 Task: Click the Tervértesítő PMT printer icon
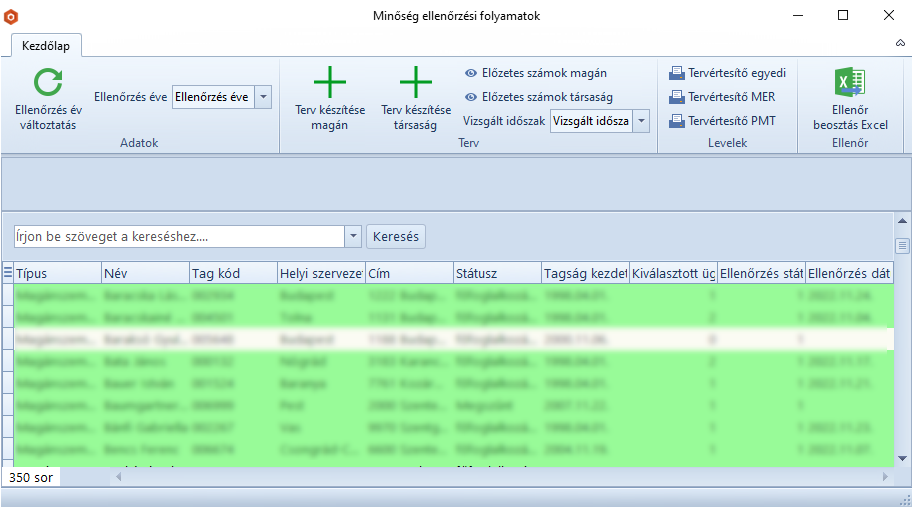tap(677, 121)
